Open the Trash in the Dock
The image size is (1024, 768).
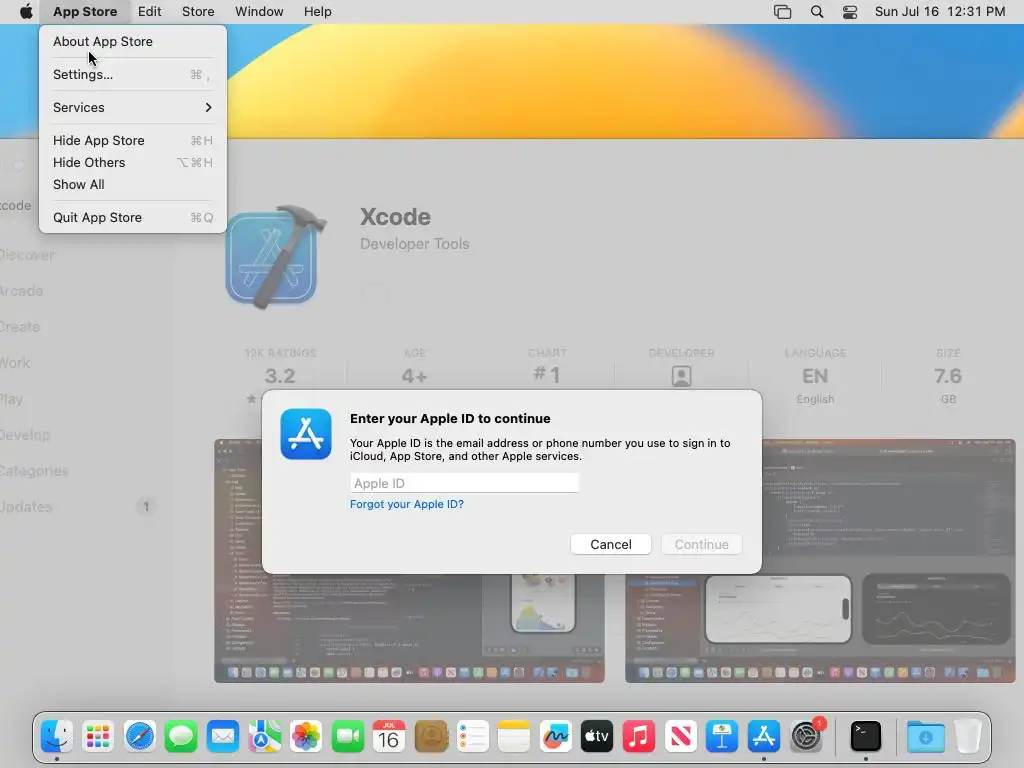967,737
